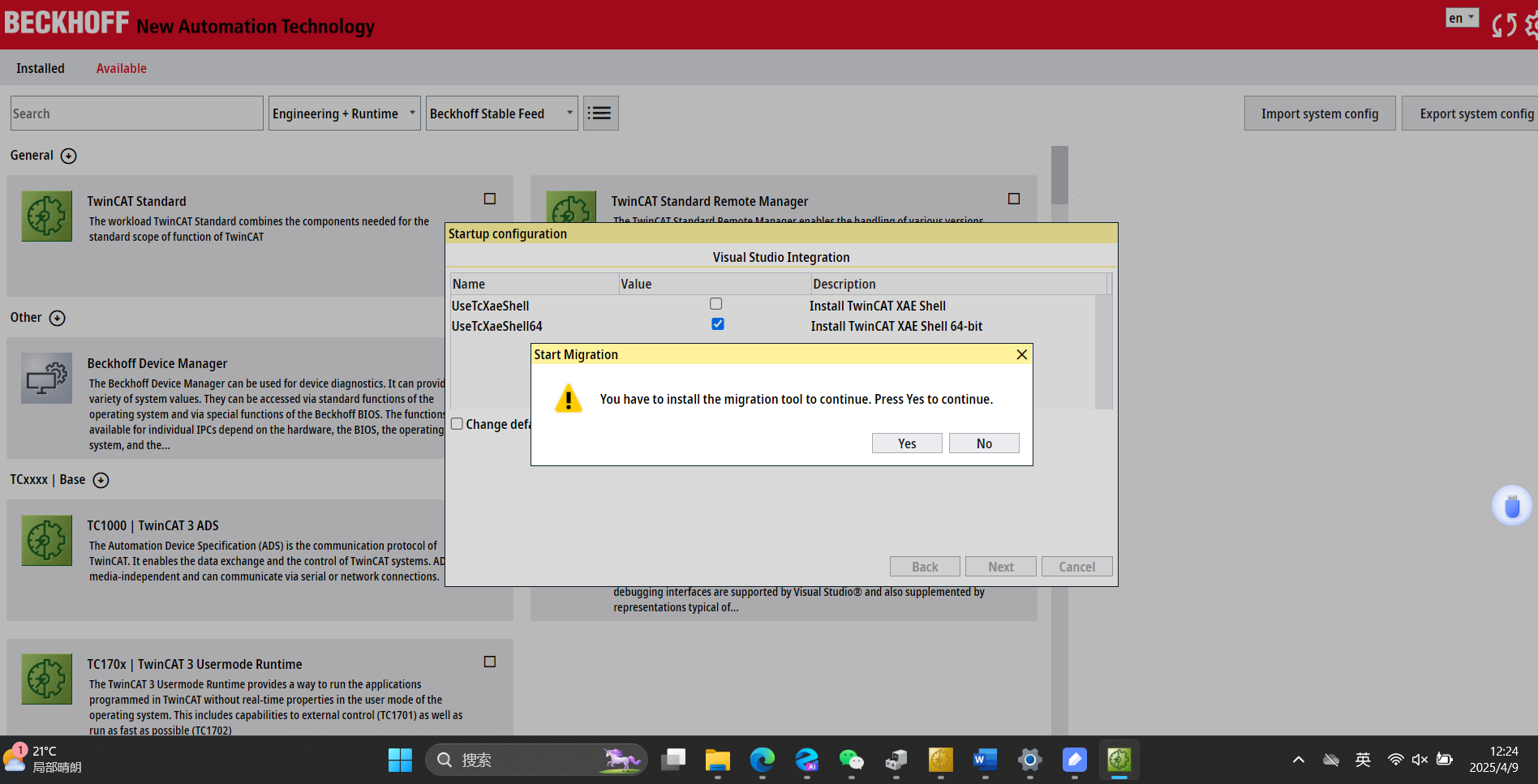The image size is (1538, 784).
Task: Open WeChat from taskbar
Action: pyautogui.click(x=852, y=760)
